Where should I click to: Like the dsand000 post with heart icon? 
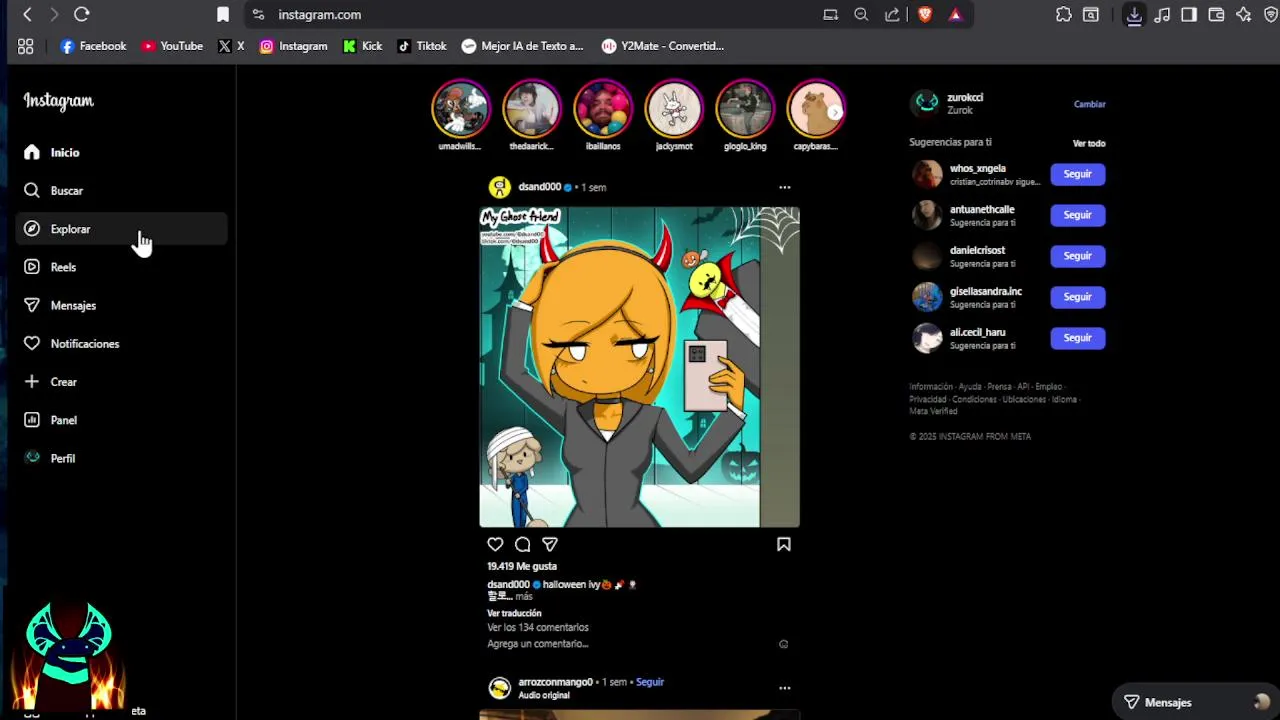(495, 544)
